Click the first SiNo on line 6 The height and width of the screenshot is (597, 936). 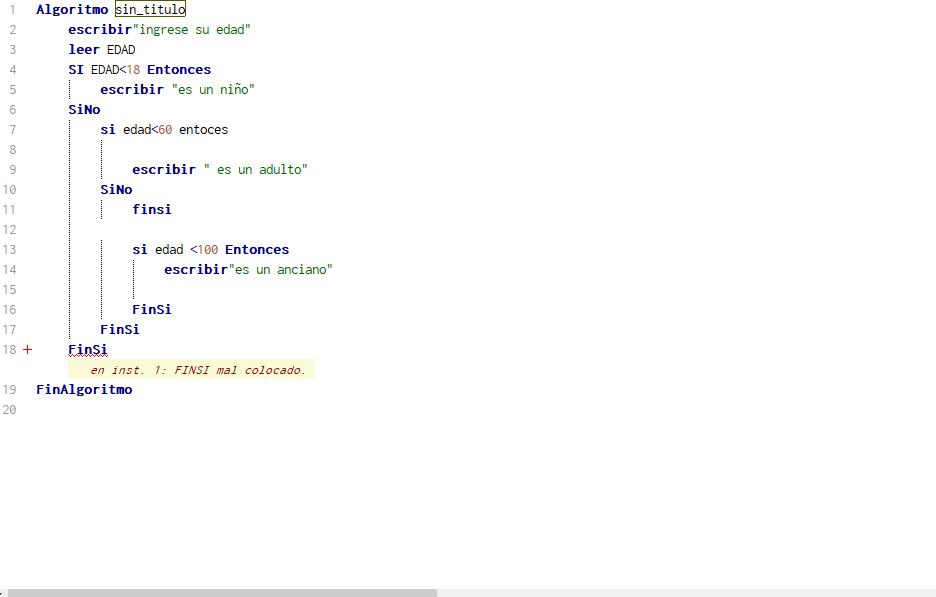click(84, 110)
